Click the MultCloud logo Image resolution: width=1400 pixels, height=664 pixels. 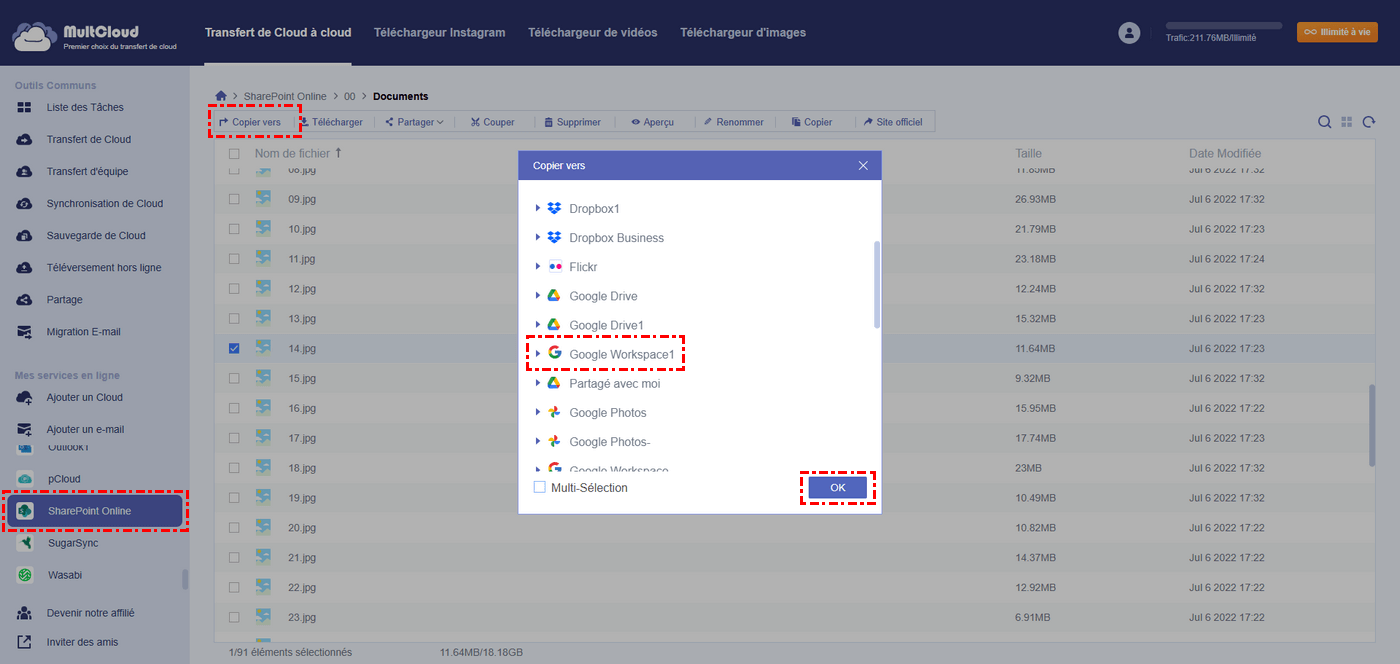pyautogui.click(x=95, y=37)
